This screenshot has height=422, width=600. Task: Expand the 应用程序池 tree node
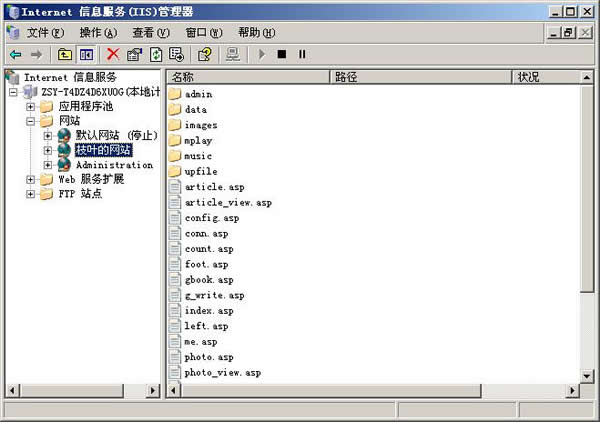31,106
